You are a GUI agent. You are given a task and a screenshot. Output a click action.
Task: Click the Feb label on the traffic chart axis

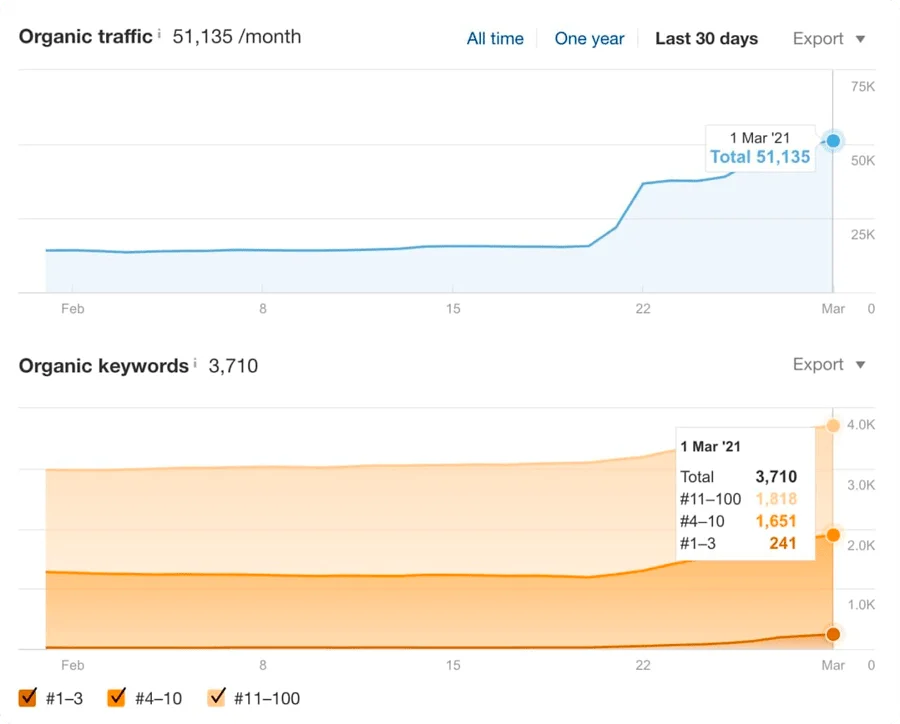tap(72, 309)
